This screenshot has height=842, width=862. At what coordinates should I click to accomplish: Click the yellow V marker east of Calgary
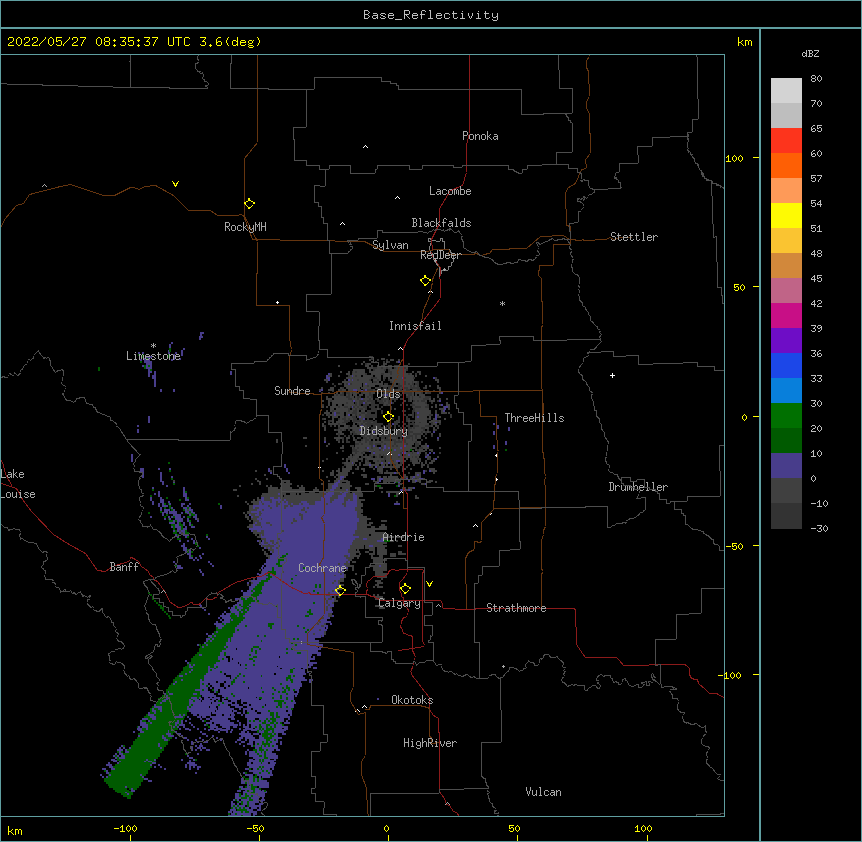tap(429, 584)
